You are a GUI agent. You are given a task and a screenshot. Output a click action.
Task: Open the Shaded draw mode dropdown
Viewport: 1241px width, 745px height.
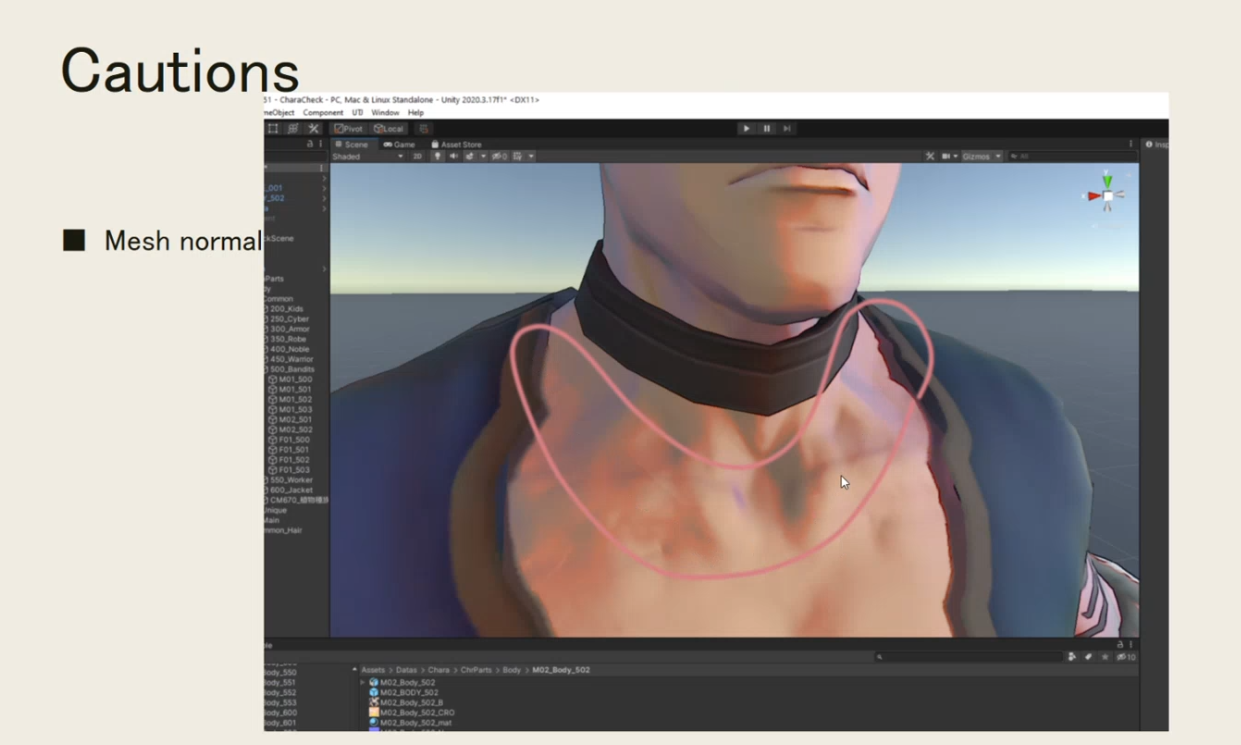[x=367, y=156]
